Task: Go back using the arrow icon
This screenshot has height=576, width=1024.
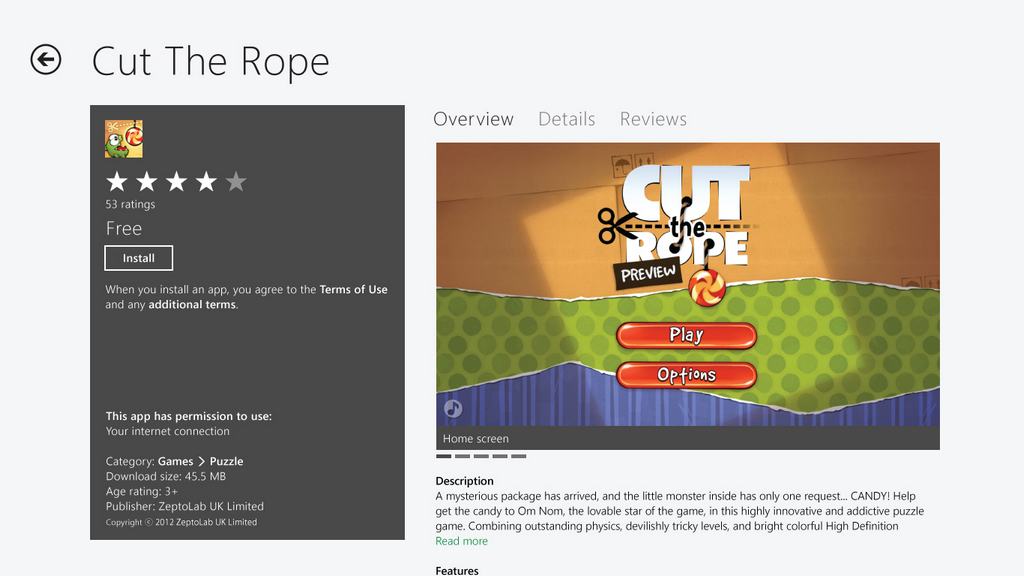Action: [46, 59]
